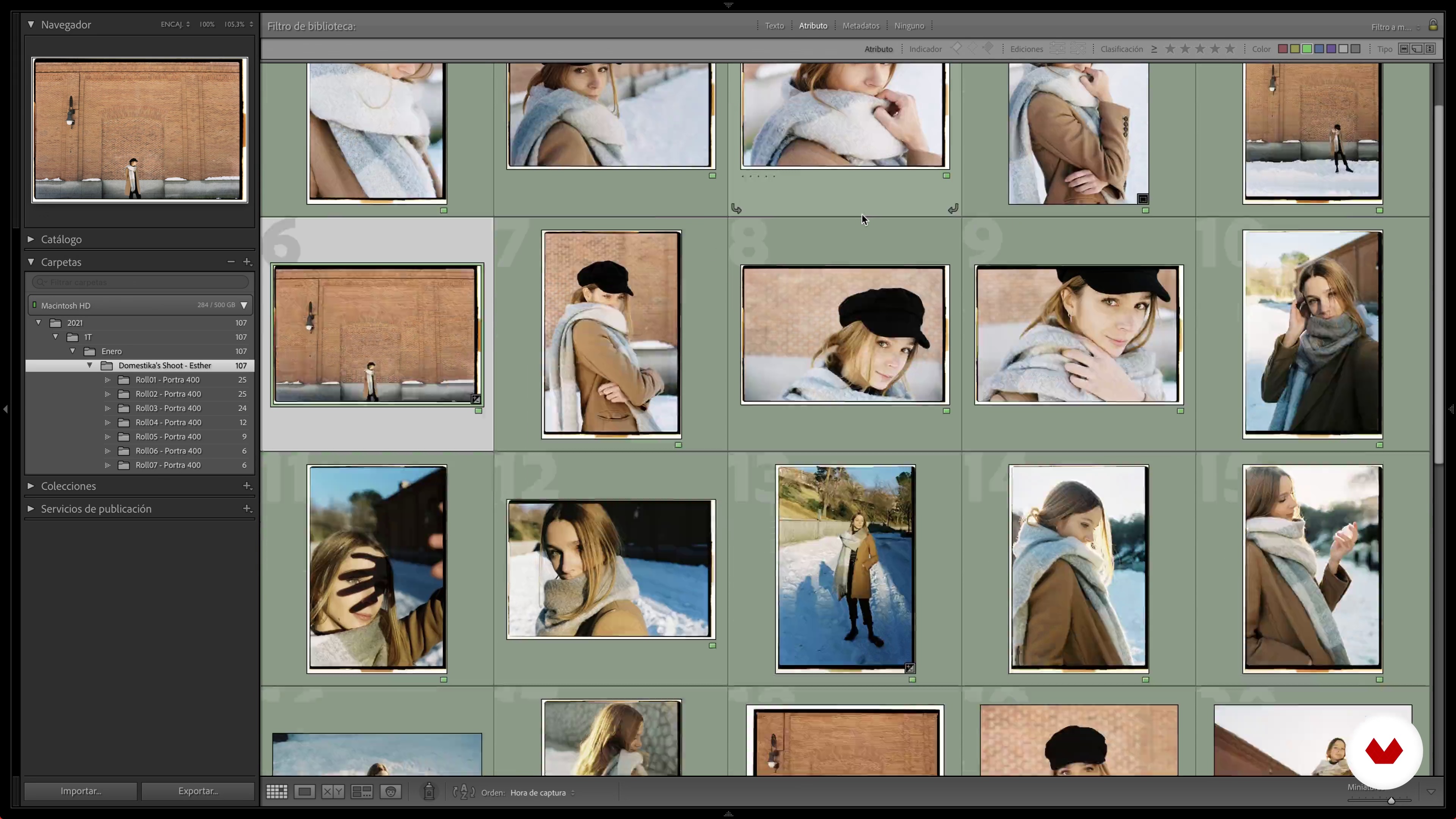Image resolution: width=1456 pixels, height=819 pixels.
Task: Filter type videos icon
Action: click(x=1430, y=49)
